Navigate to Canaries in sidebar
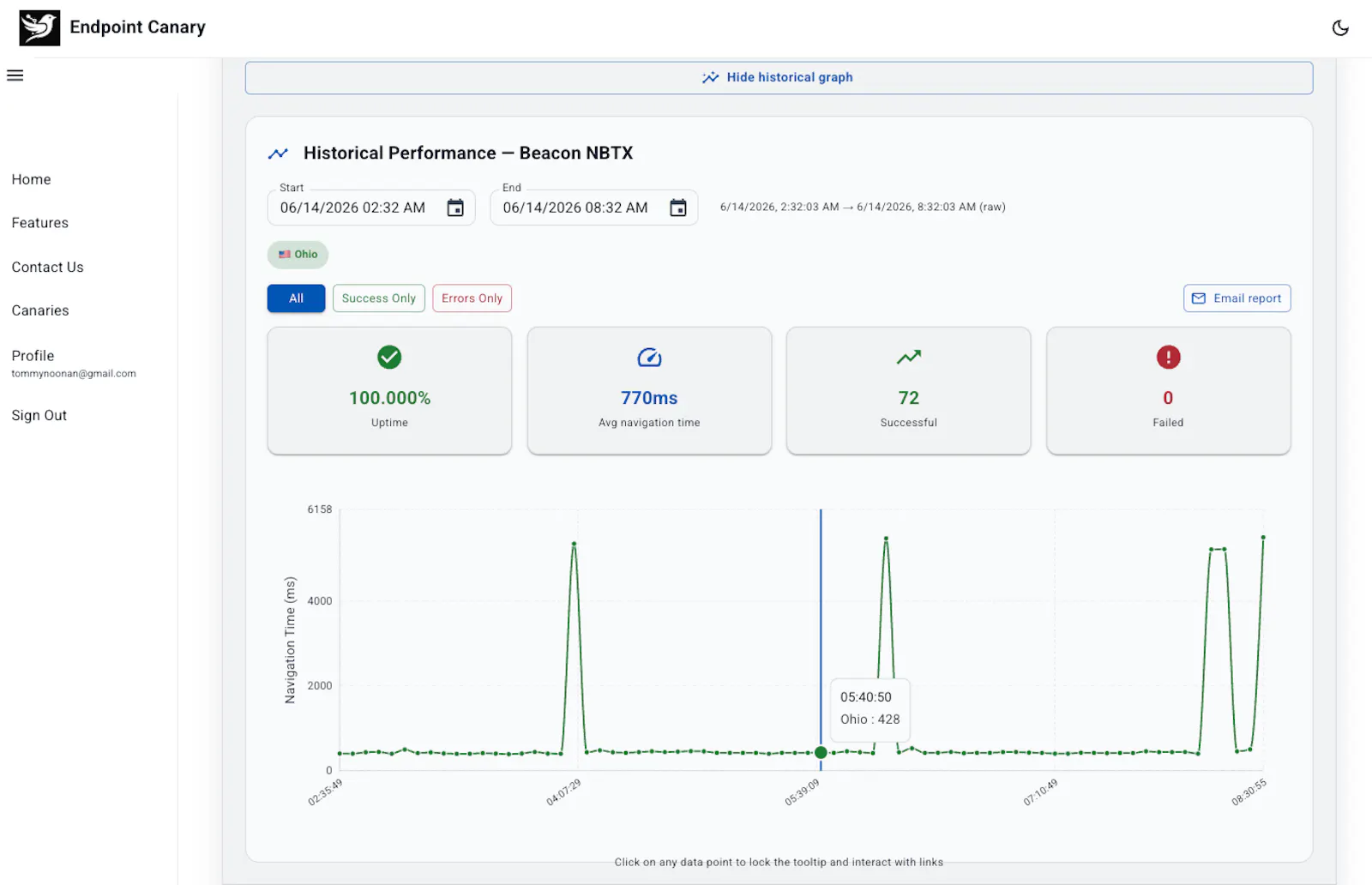This screenshot has width=1372, height=885. click(40, 310)
